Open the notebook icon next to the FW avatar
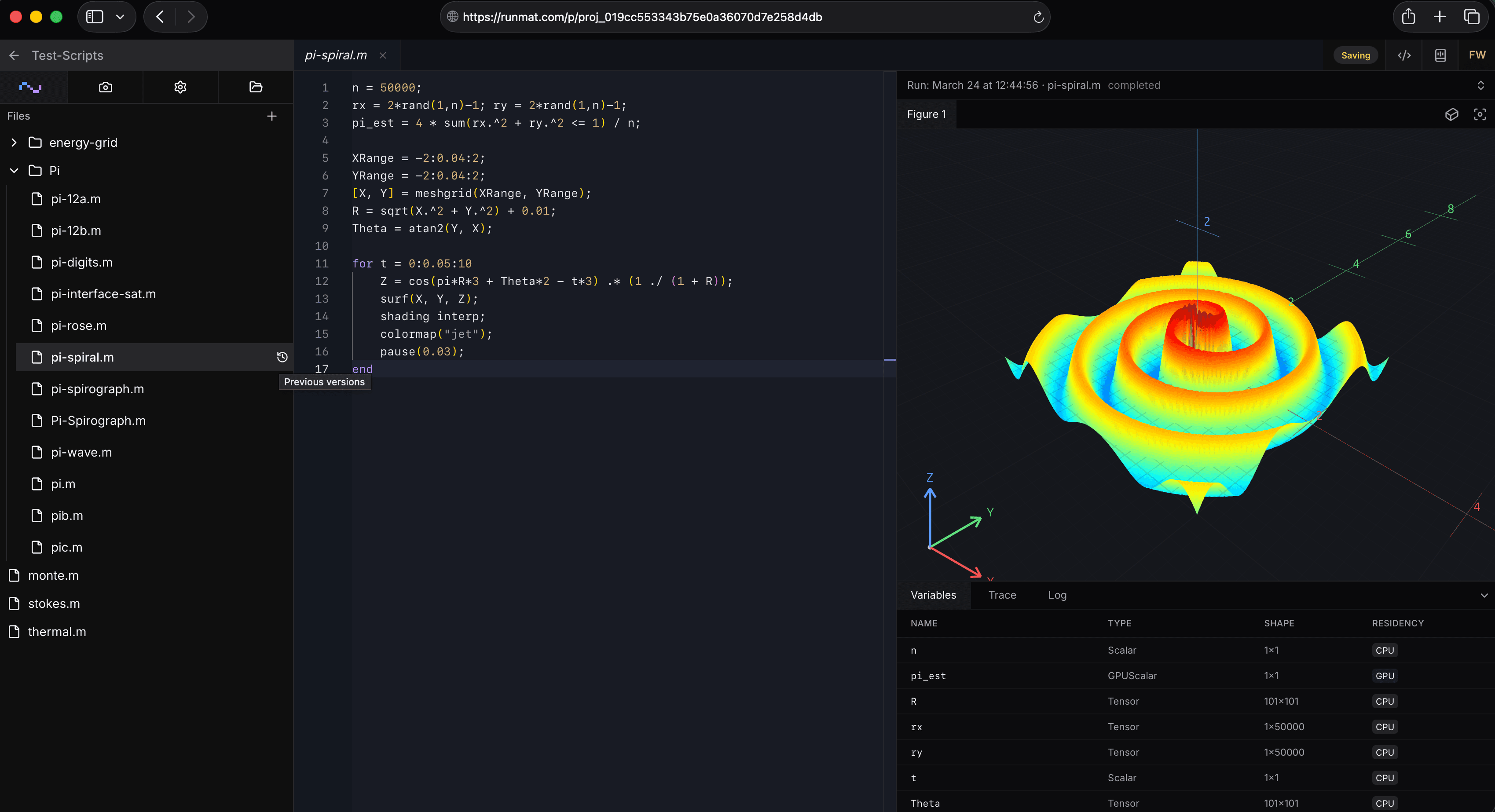 [x=1440, y=55]
